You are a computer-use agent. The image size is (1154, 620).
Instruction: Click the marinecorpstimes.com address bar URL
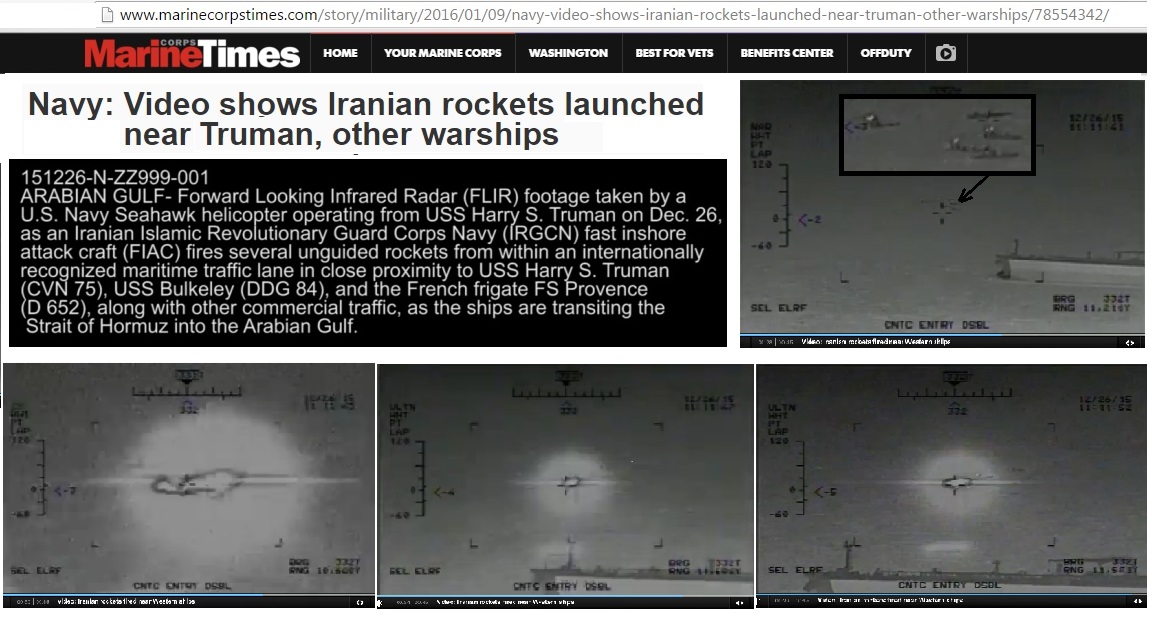614,14
